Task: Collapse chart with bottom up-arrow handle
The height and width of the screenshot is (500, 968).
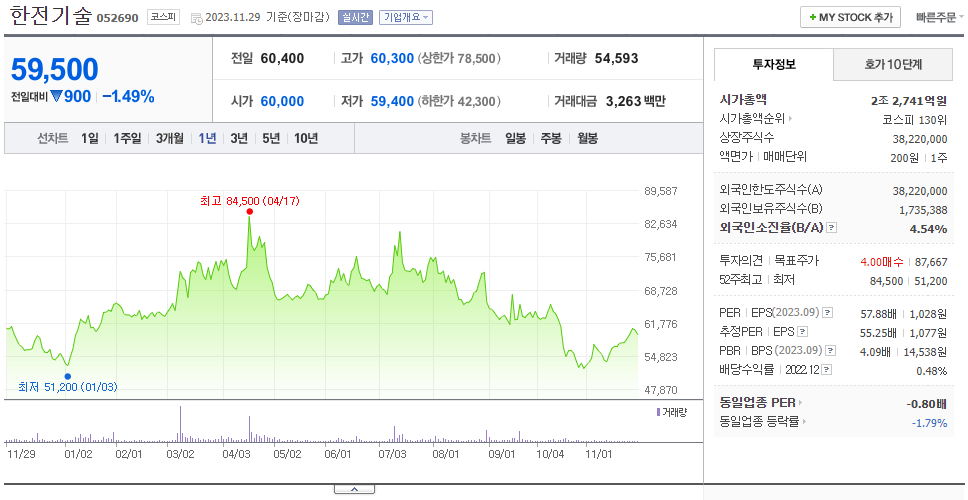Action: point(354,489)
